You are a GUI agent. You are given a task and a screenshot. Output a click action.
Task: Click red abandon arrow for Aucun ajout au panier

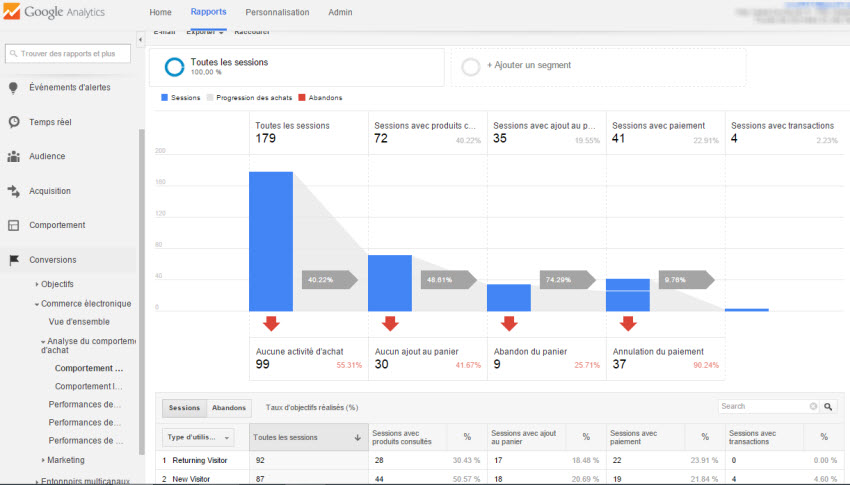[390, 324]
